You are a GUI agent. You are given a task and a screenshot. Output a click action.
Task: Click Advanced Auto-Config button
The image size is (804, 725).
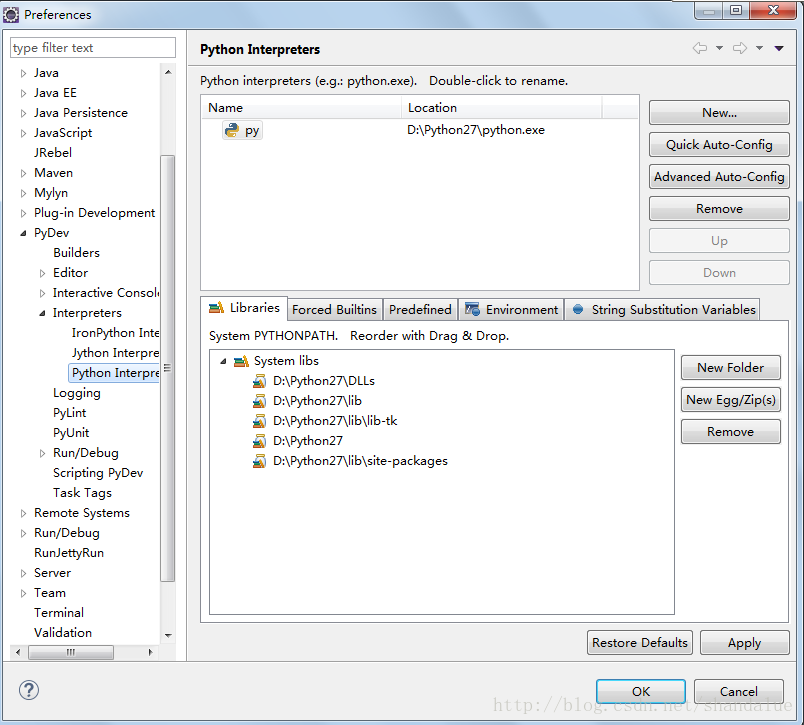(x=719, y=177)
